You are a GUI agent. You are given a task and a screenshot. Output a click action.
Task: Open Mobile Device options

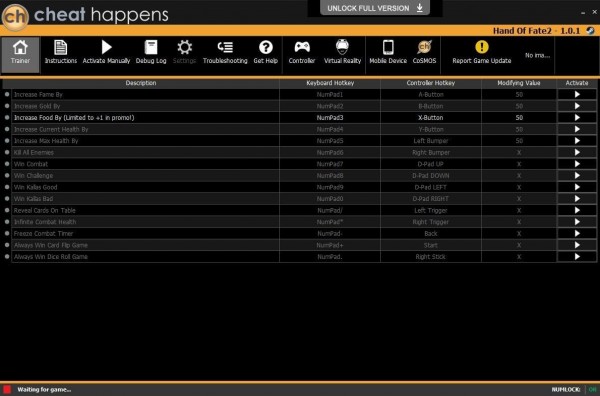click(388, 52)
